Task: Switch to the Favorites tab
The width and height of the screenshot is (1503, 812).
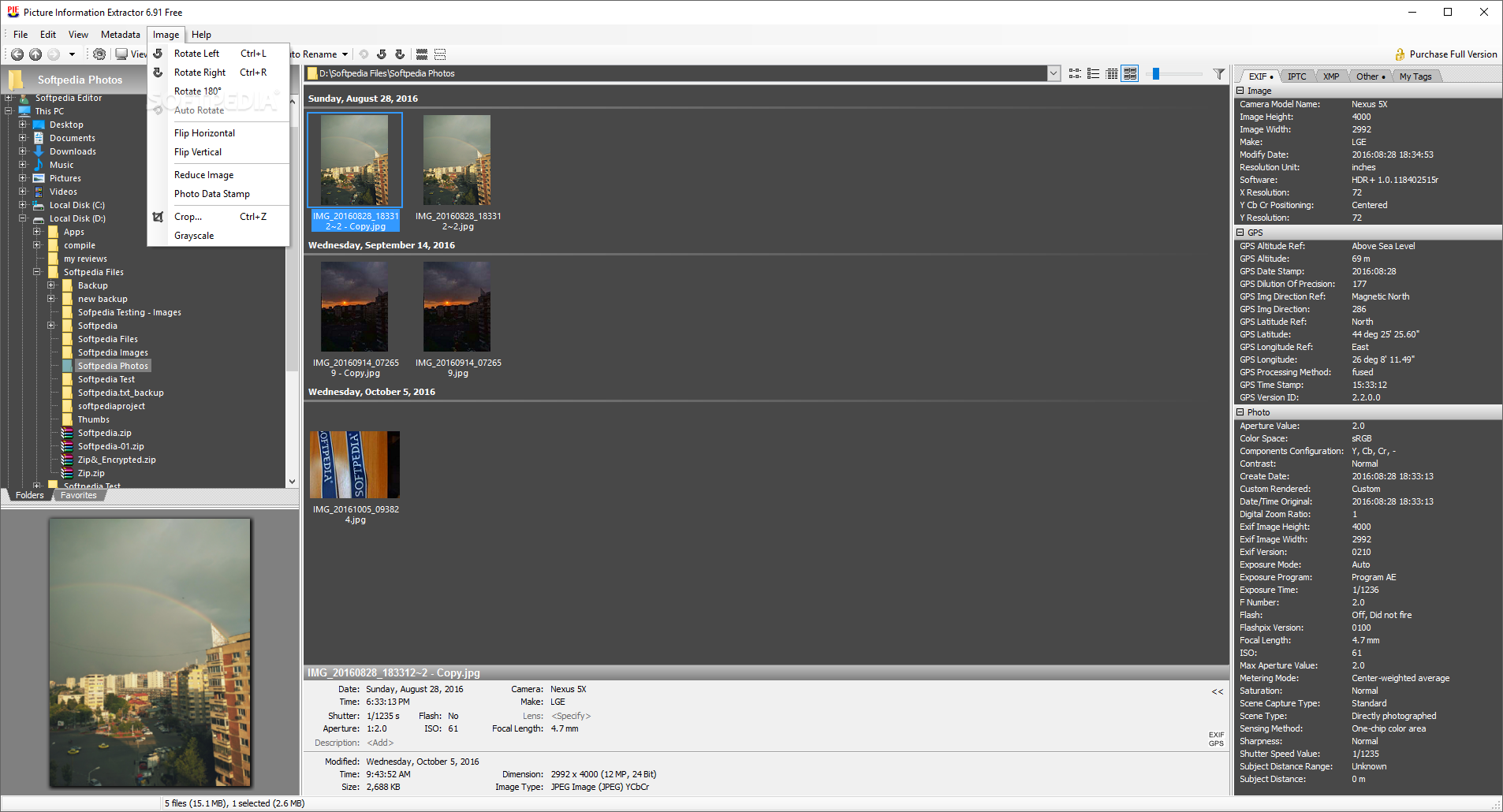Action: [79, 495]
